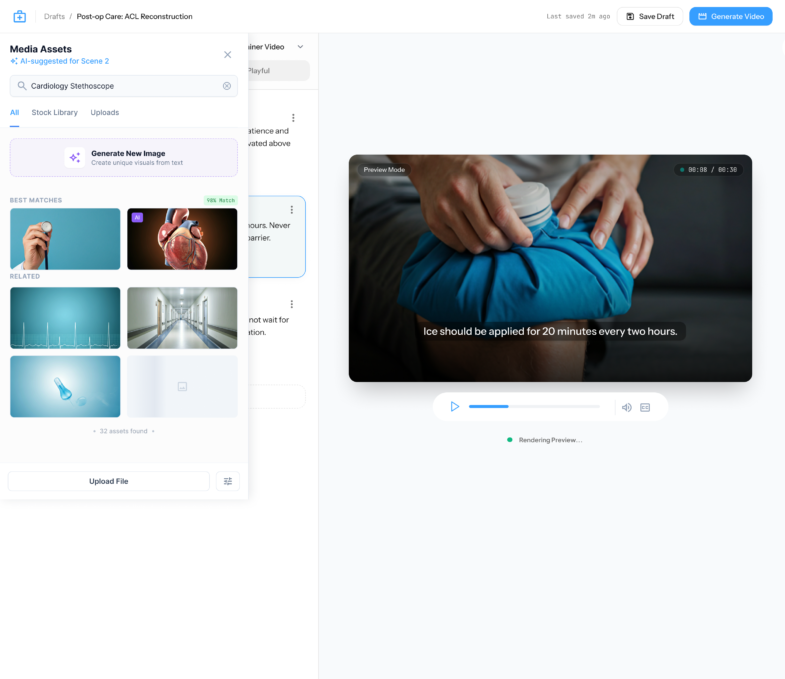Switch to the Stock Library tab
This screenshot has height=679, width=785.
(x=54, y=112)
